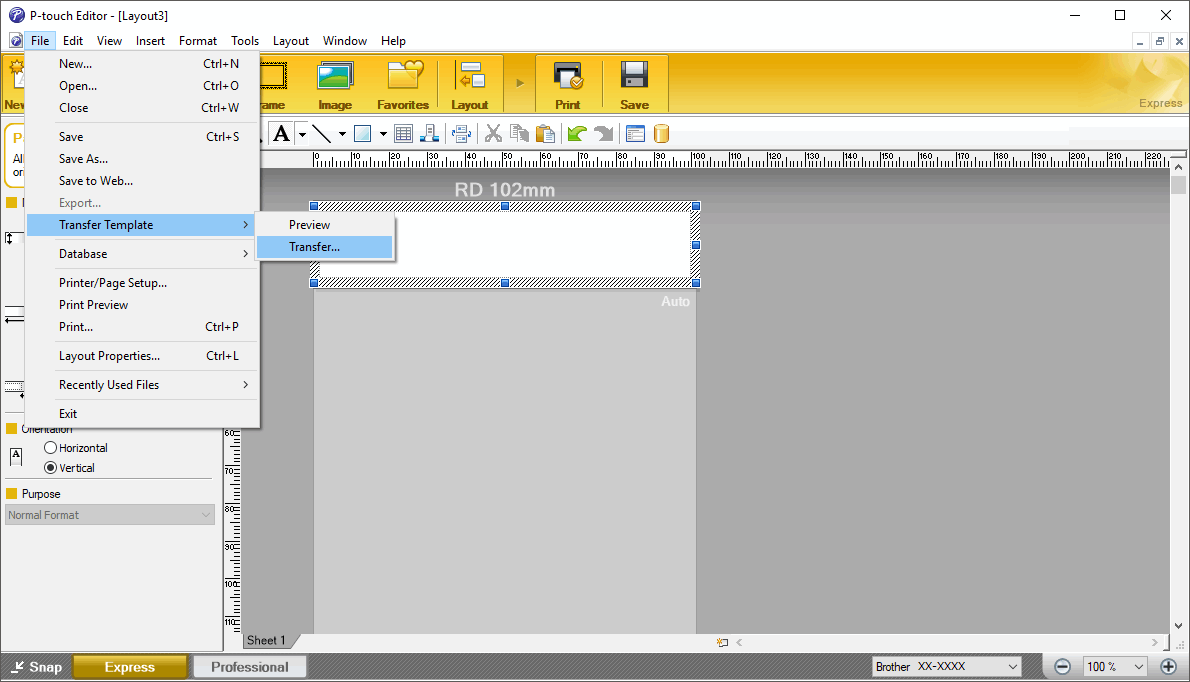Expand the Recently Used Files submenu
The width and height of the screenshot is (1190, 682).
[142, 385]
